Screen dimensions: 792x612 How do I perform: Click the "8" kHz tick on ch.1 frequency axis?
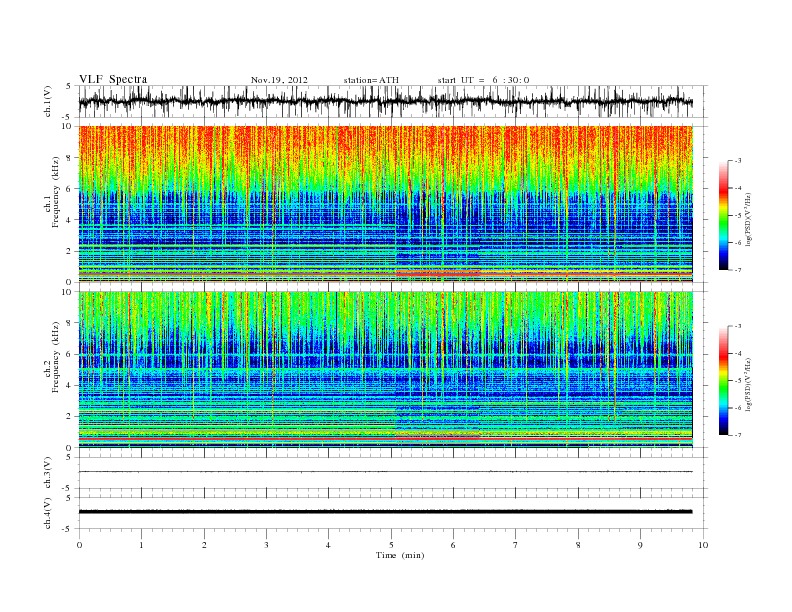pos(69,158)
